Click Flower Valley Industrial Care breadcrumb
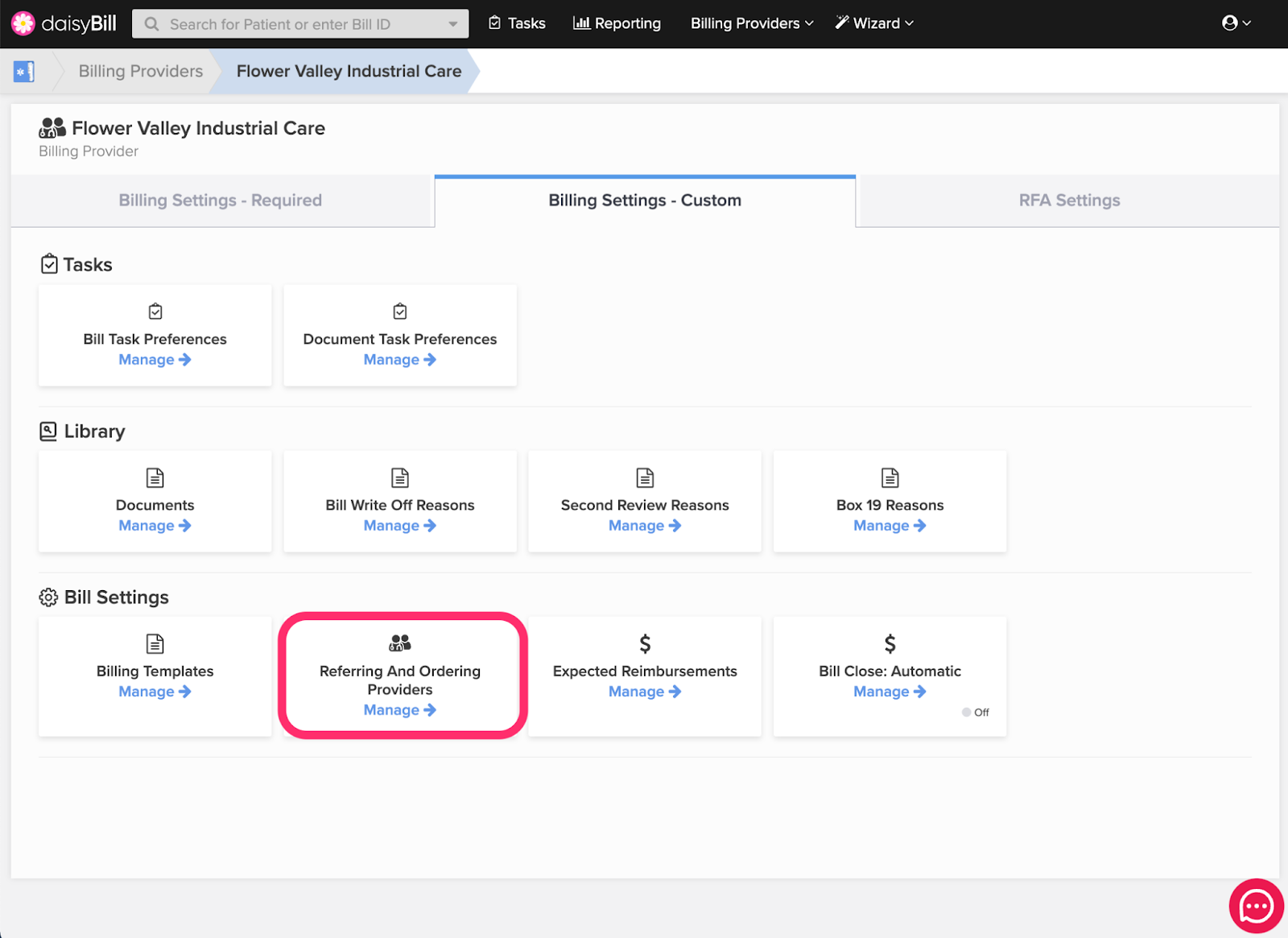Image resolution: width=1288 pixels, height=938 pixels. tap(349, 71)
